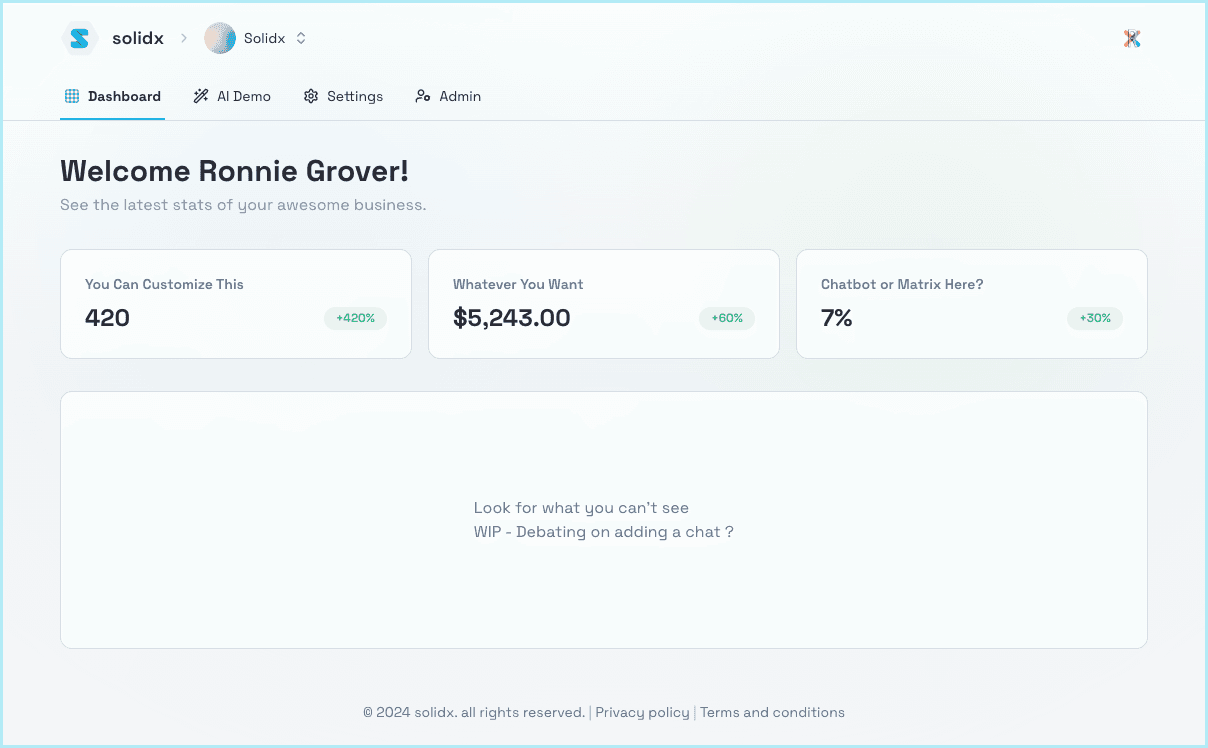Click the WIP chat placeholder panel text
1208x748 pixels.
[603, 532]
